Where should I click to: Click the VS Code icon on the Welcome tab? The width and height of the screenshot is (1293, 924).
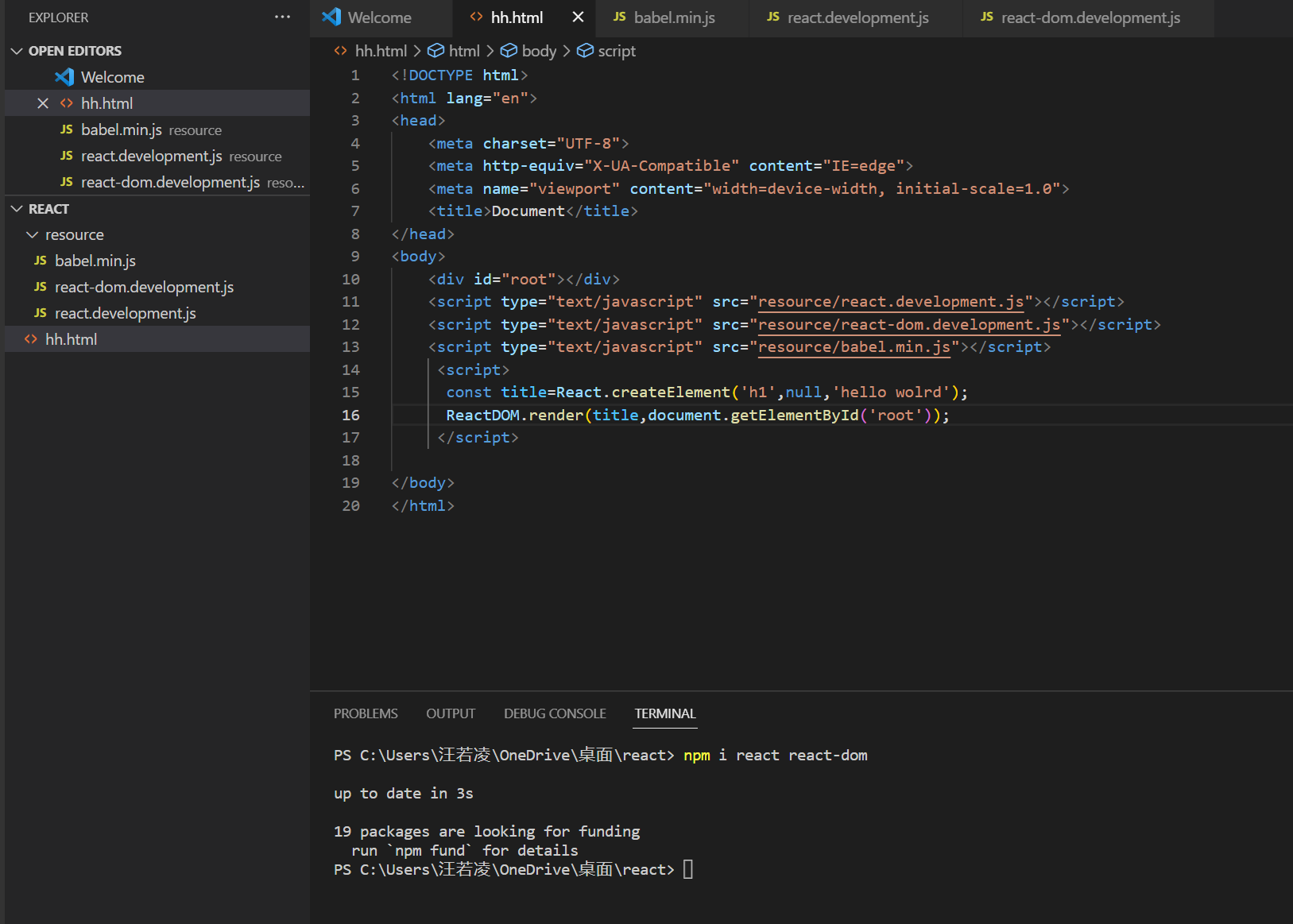click(331, 17)
